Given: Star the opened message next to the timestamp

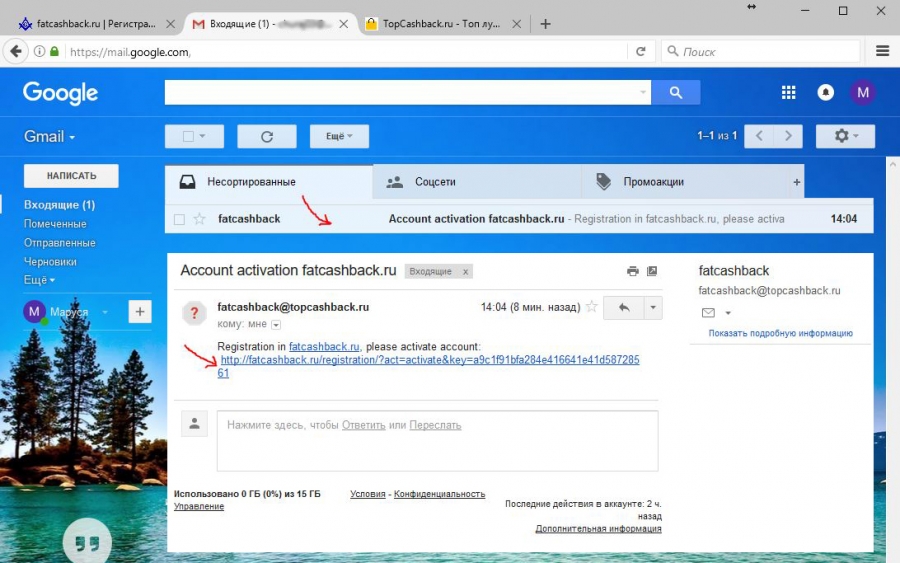Looking at the screenshot, I should coord(592,307).
